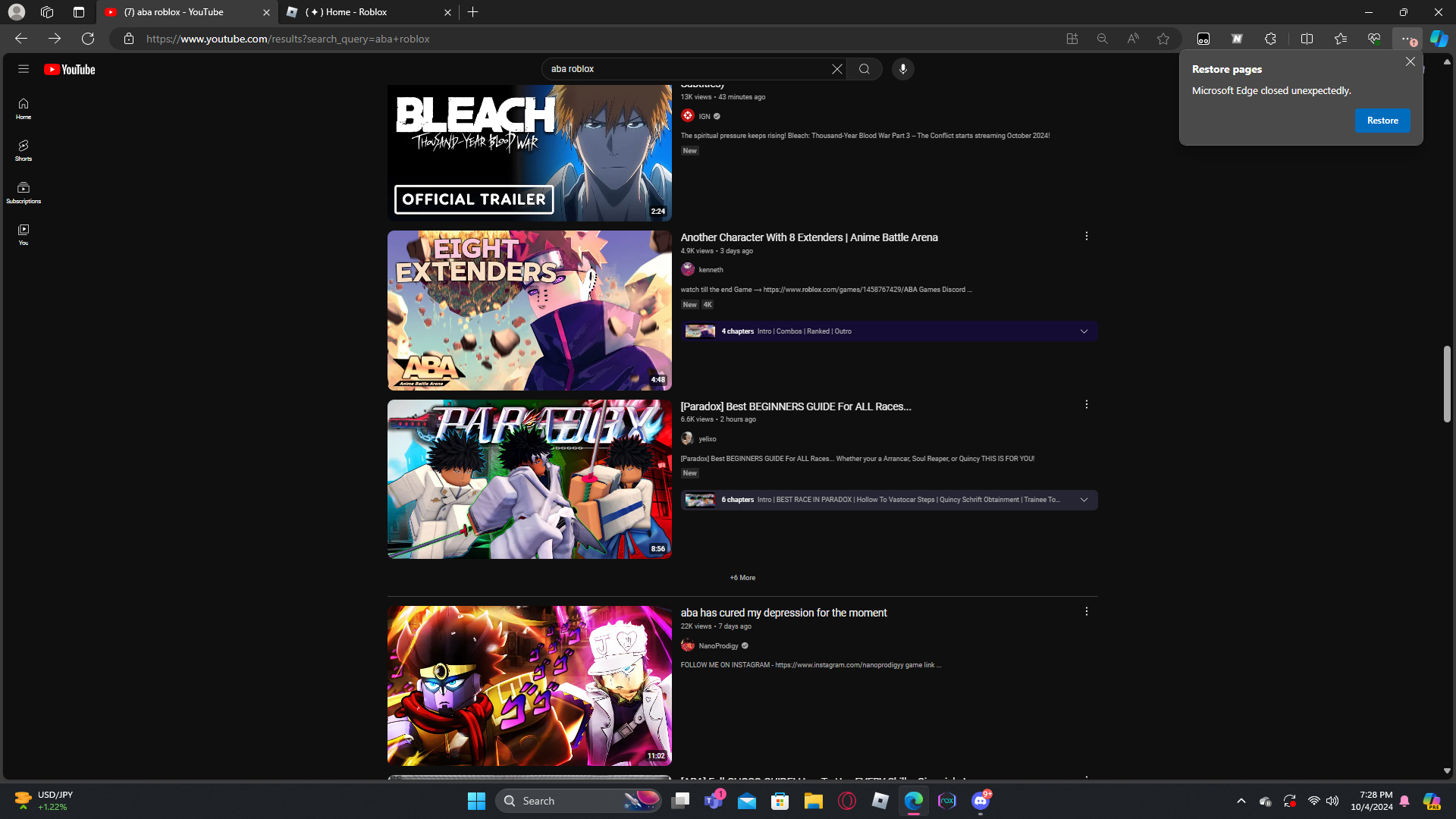Open Edge settings and more menu
This screenshot has height=819, width=1456.
coord(1407,39)
